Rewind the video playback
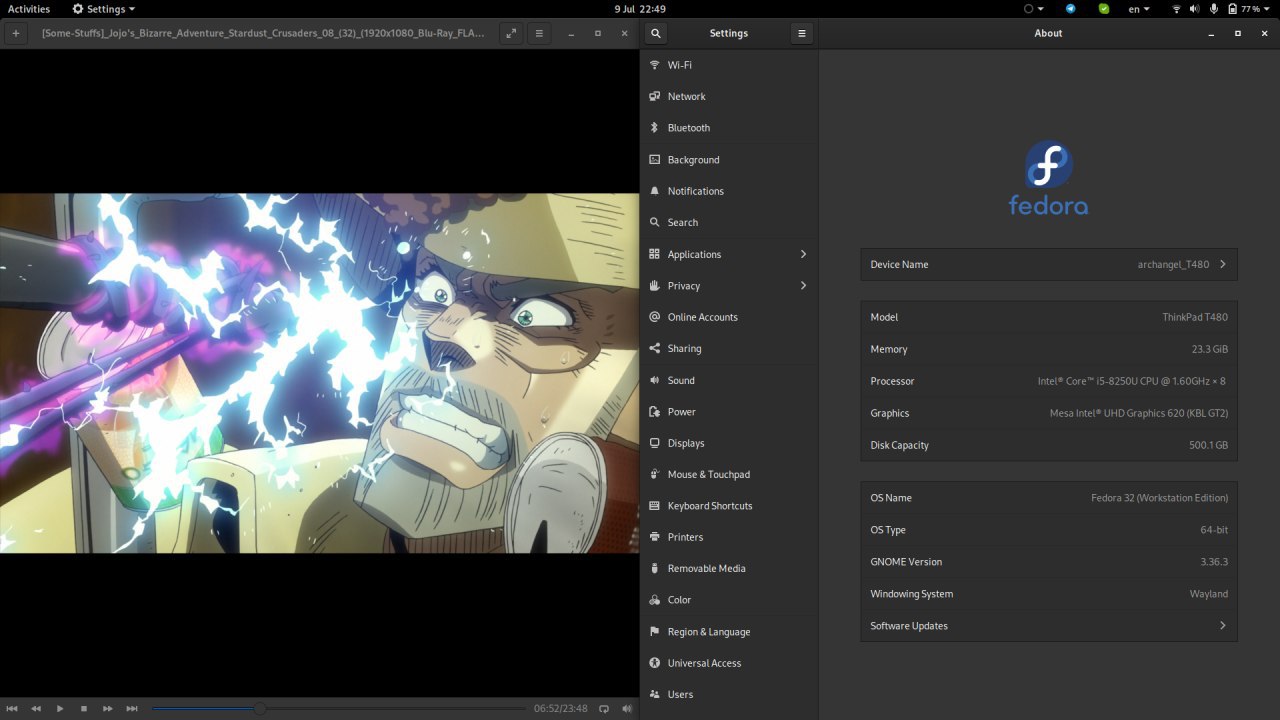The image size is (1280, 720). click(36, 709)
